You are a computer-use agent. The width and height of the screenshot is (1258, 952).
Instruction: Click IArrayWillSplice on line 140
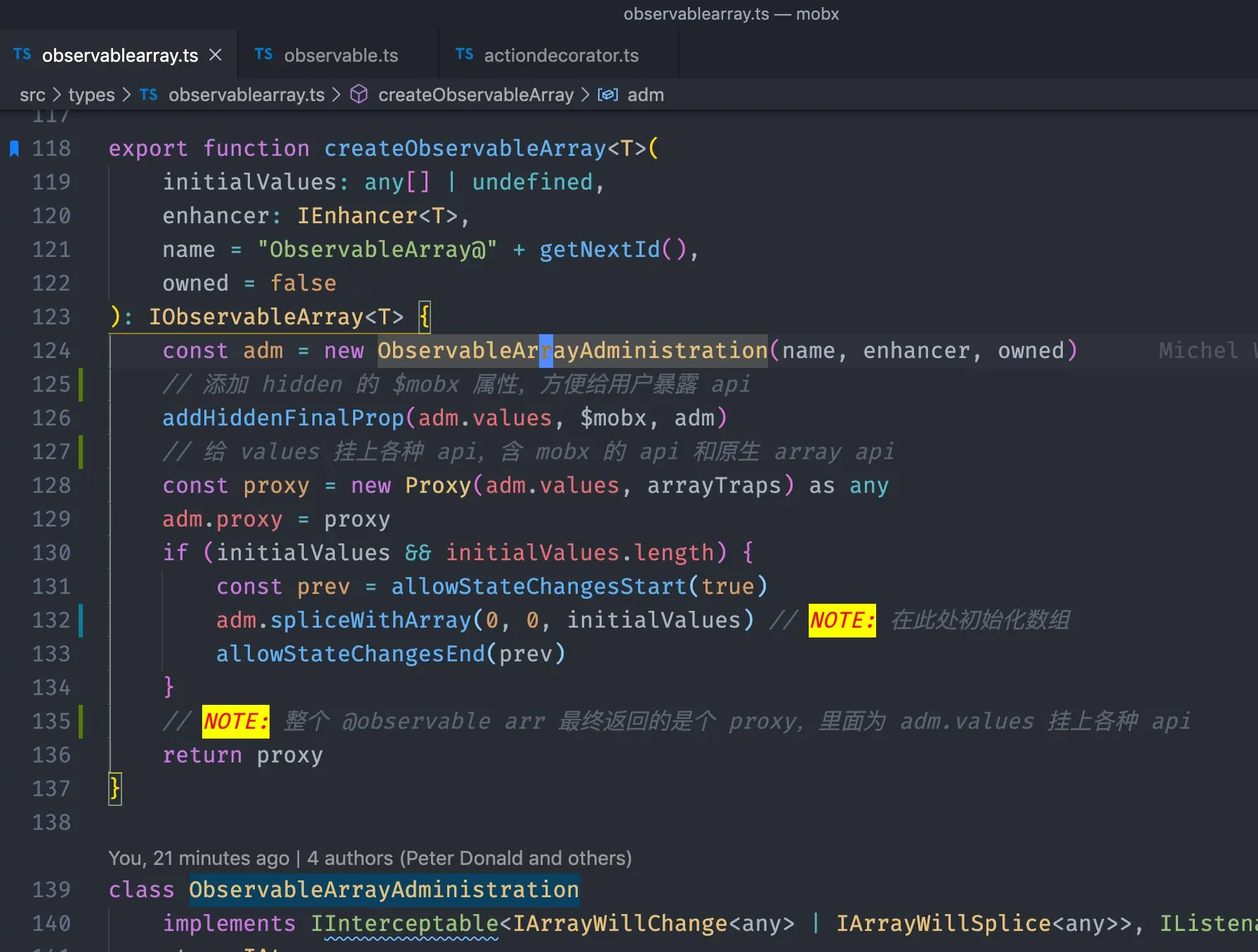coord(943,923)
